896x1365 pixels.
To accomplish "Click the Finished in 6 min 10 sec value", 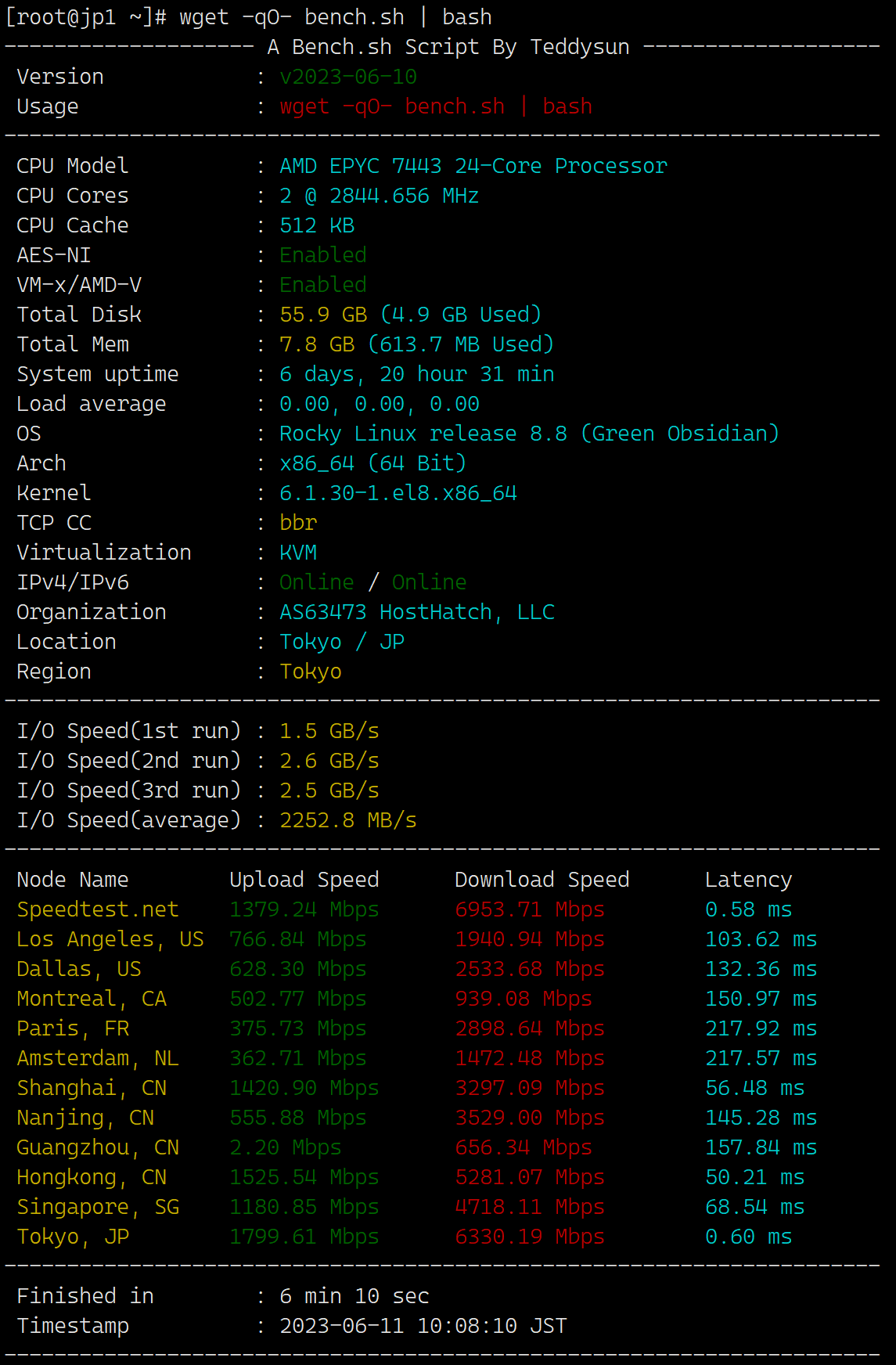I will tap(354, 1296).
